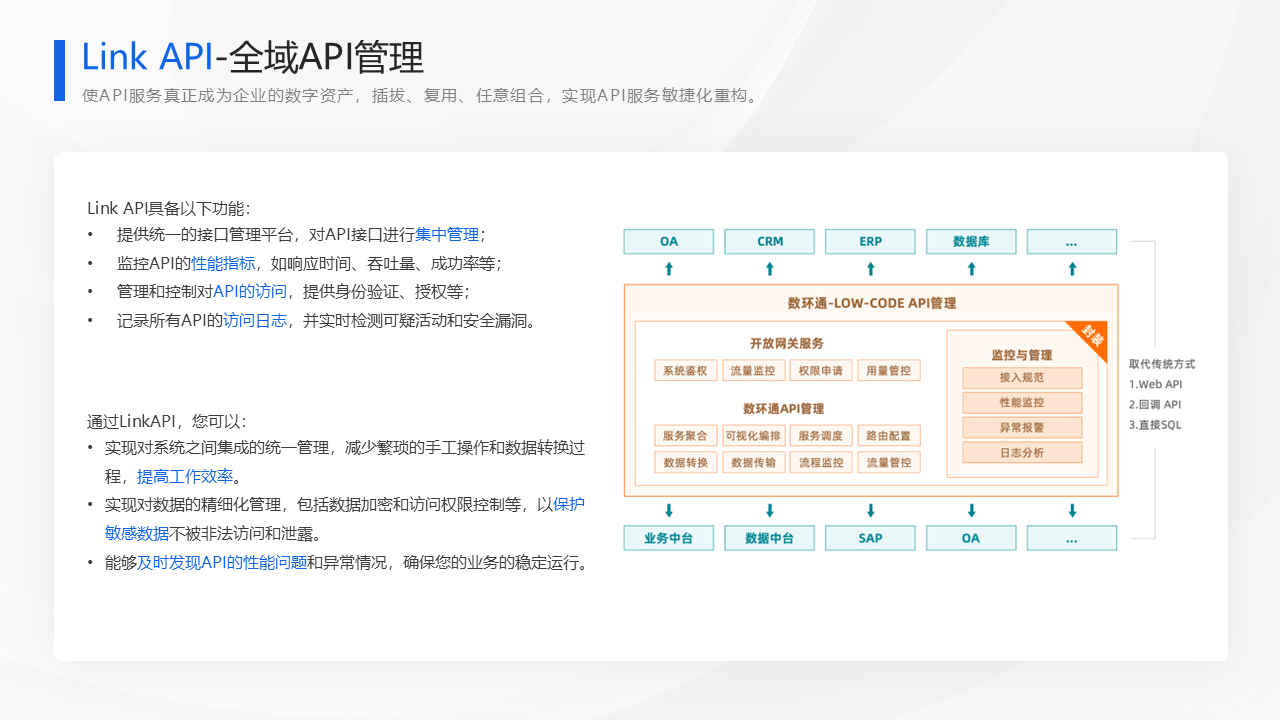The width and height of the screenshot is (1280, 720).
Task: Click the subtitle starting 使API服务真正成为
Action: pos(421,96)
